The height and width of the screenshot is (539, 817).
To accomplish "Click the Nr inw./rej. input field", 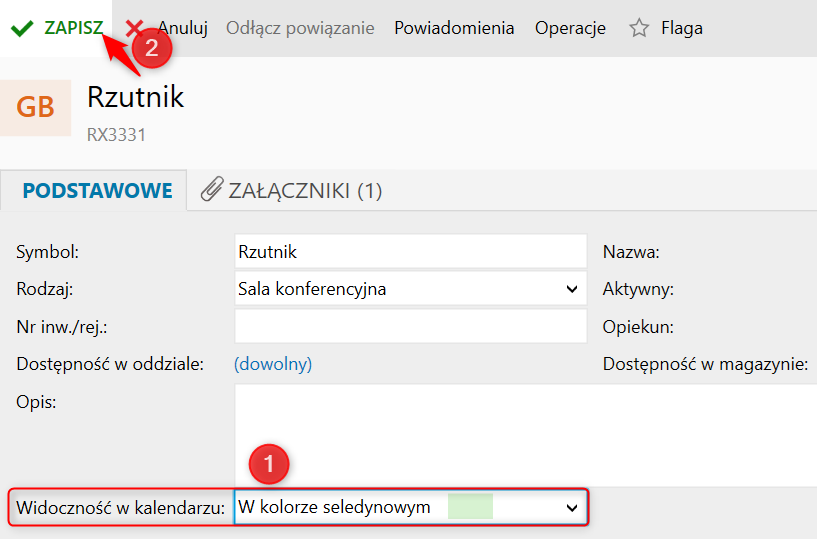I will pyautogui.click(x=411, y=326).
